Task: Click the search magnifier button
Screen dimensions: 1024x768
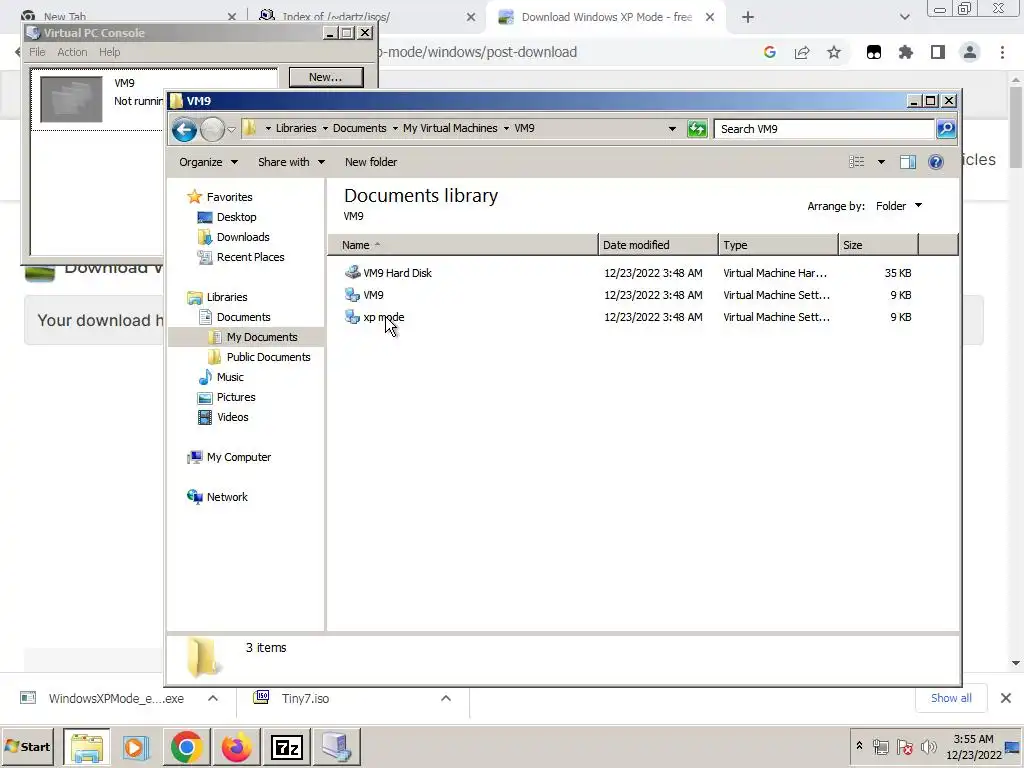Action: pos(946,129)
